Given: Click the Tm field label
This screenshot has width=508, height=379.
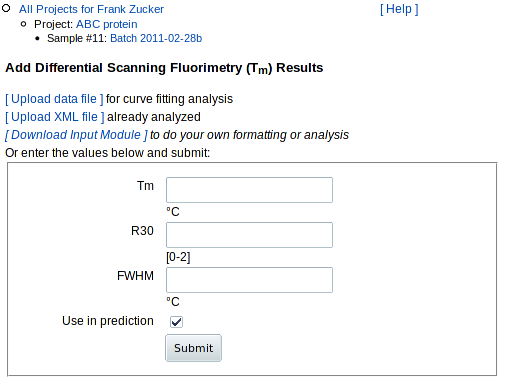Looking at the screenshot, I should pyautogui.click(x=145, y=186).
